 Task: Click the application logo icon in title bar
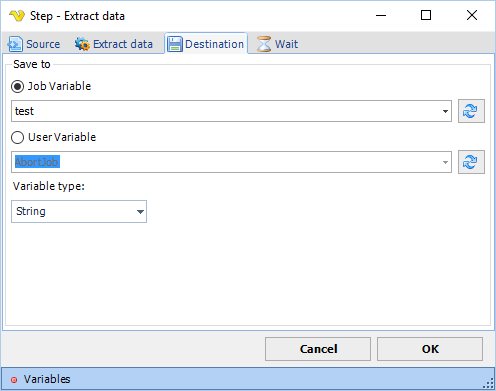click(x=17, y=15)
